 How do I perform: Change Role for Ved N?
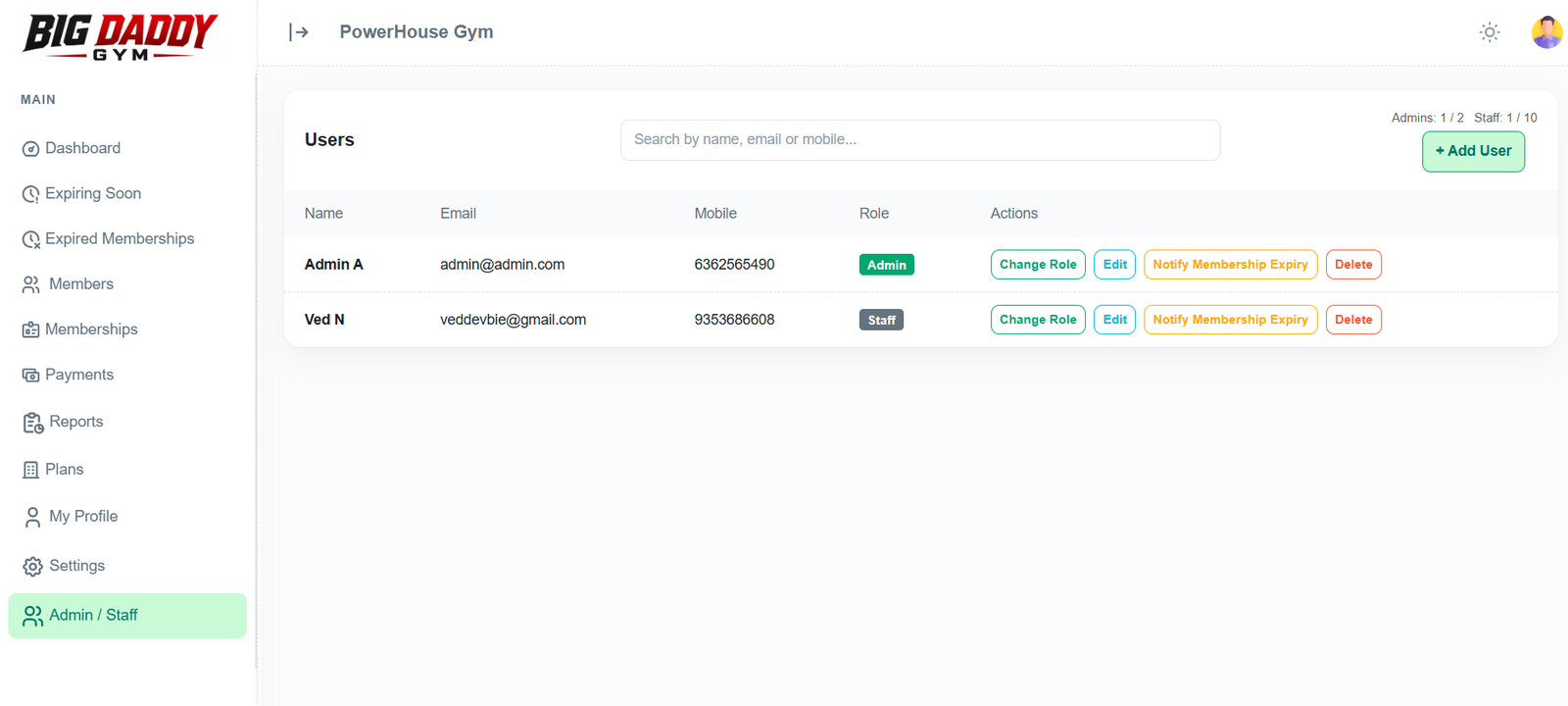pyautogui.click(x=1038, y=320)
